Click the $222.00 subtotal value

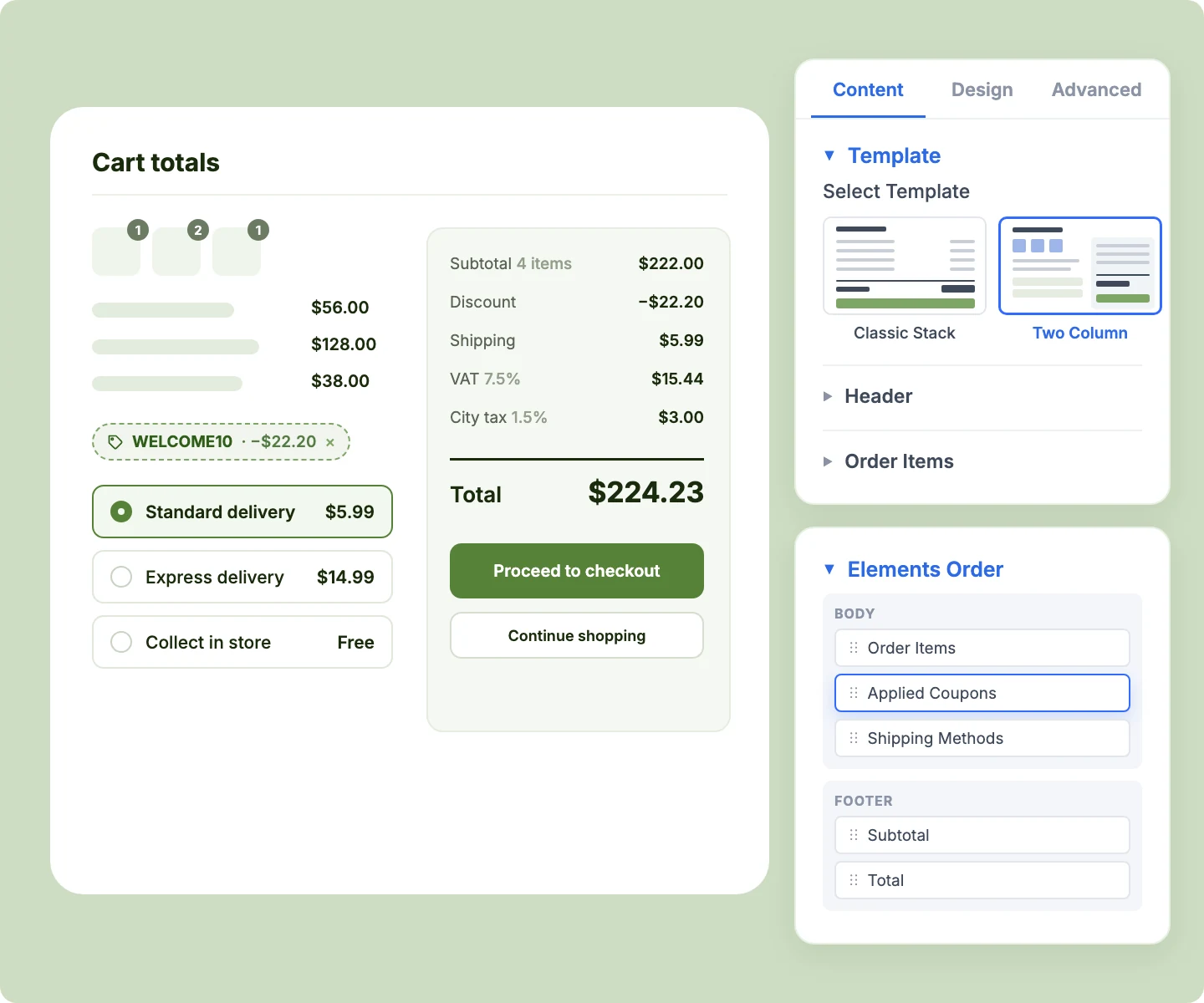point(671,263)
